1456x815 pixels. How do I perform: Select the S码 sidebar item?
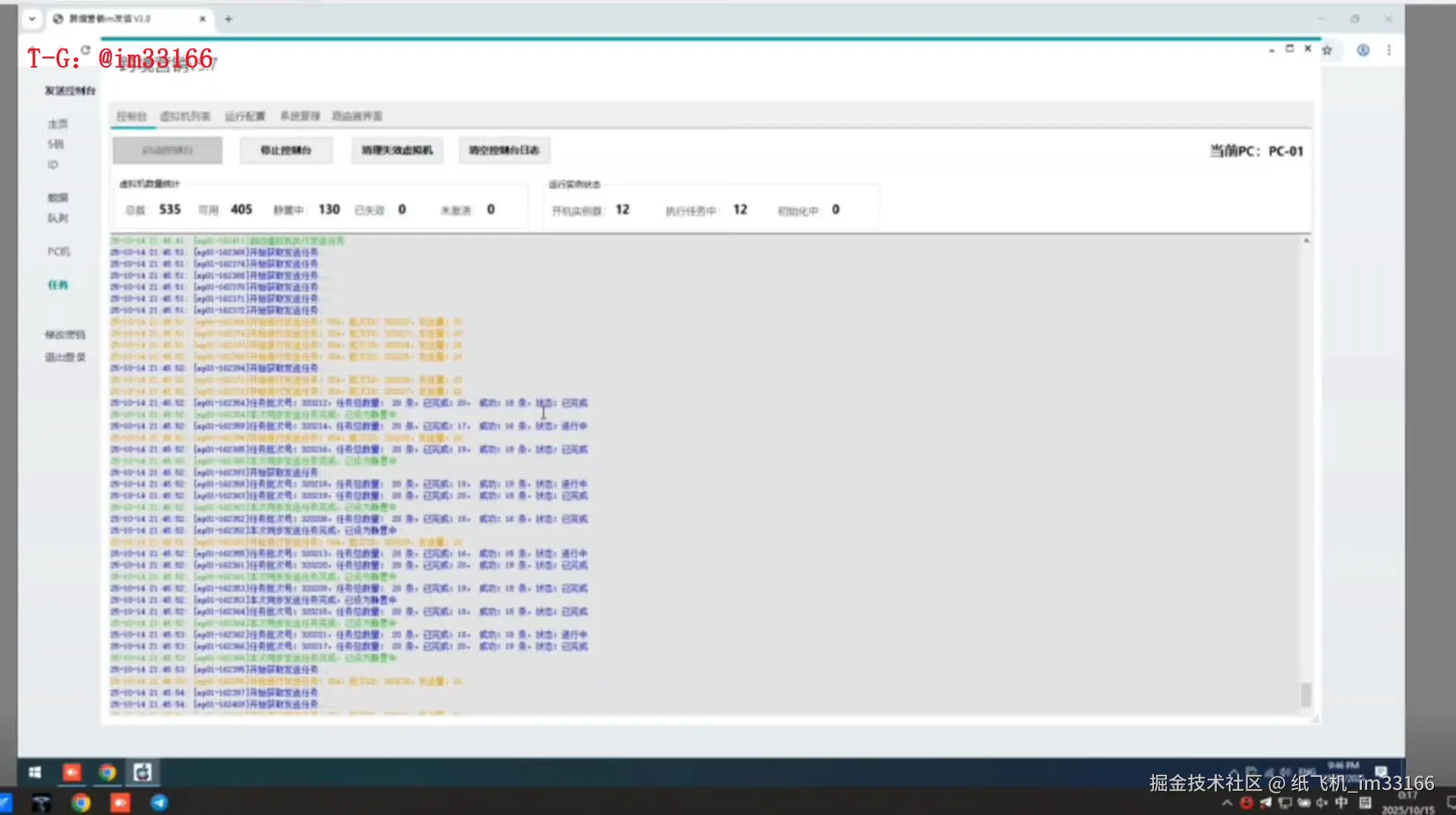[x=56, y=144]
